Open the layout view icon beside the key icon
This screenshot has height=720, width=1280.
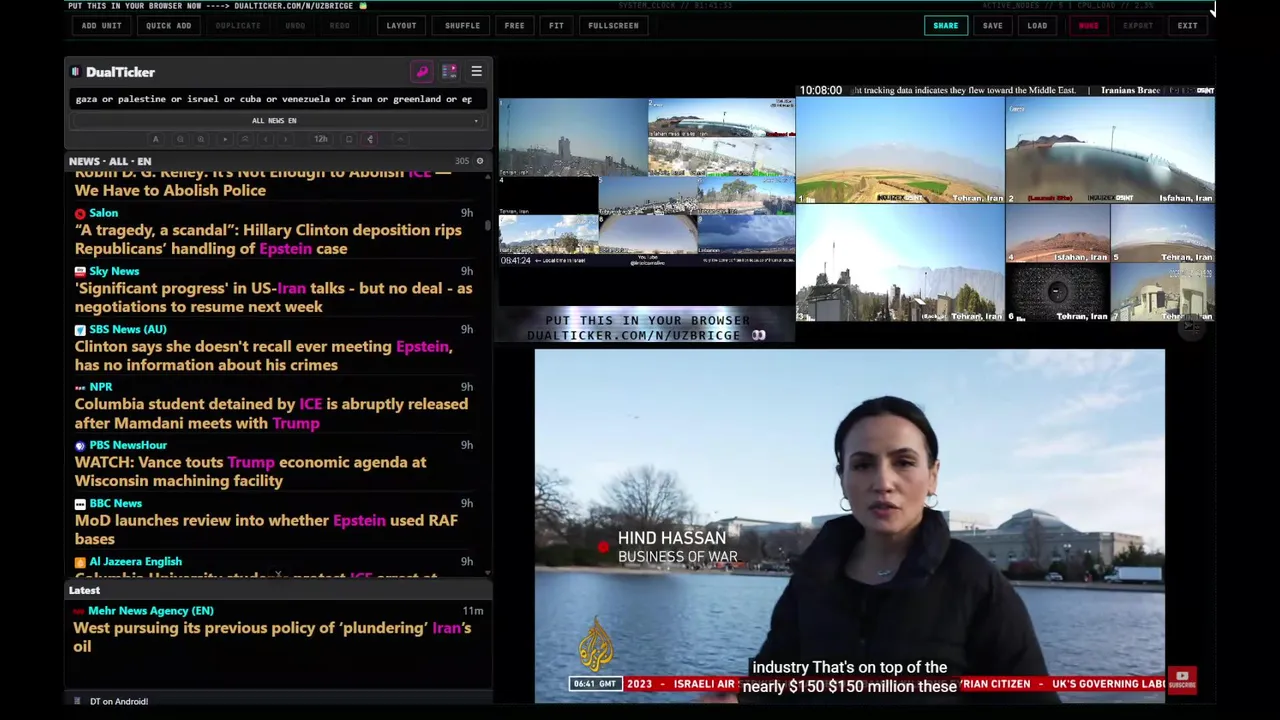tap(449, 72)
